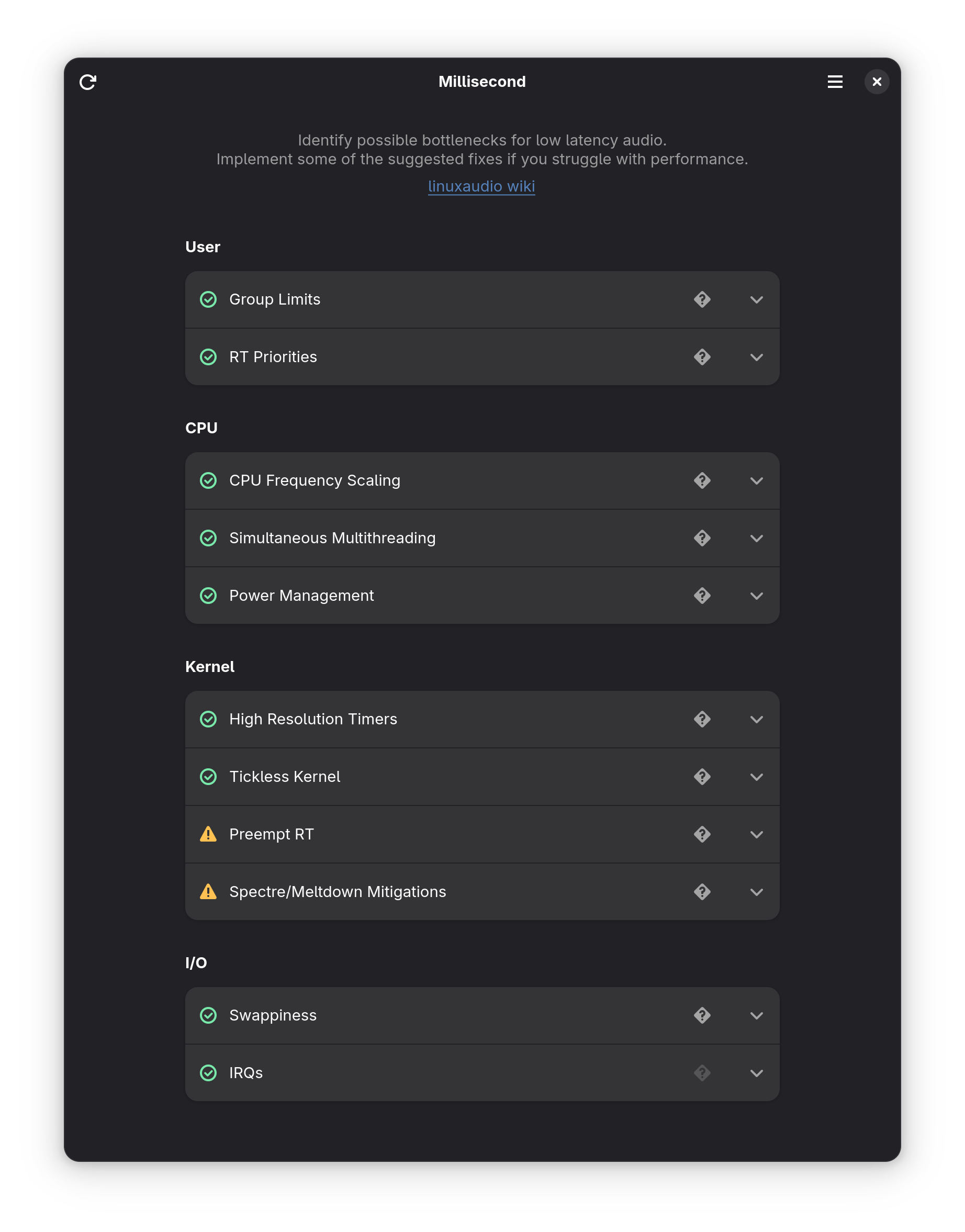The image size is (965, 1232).
Task: Click help icon for Preempt RT
Action: click(x=702, y=834)
